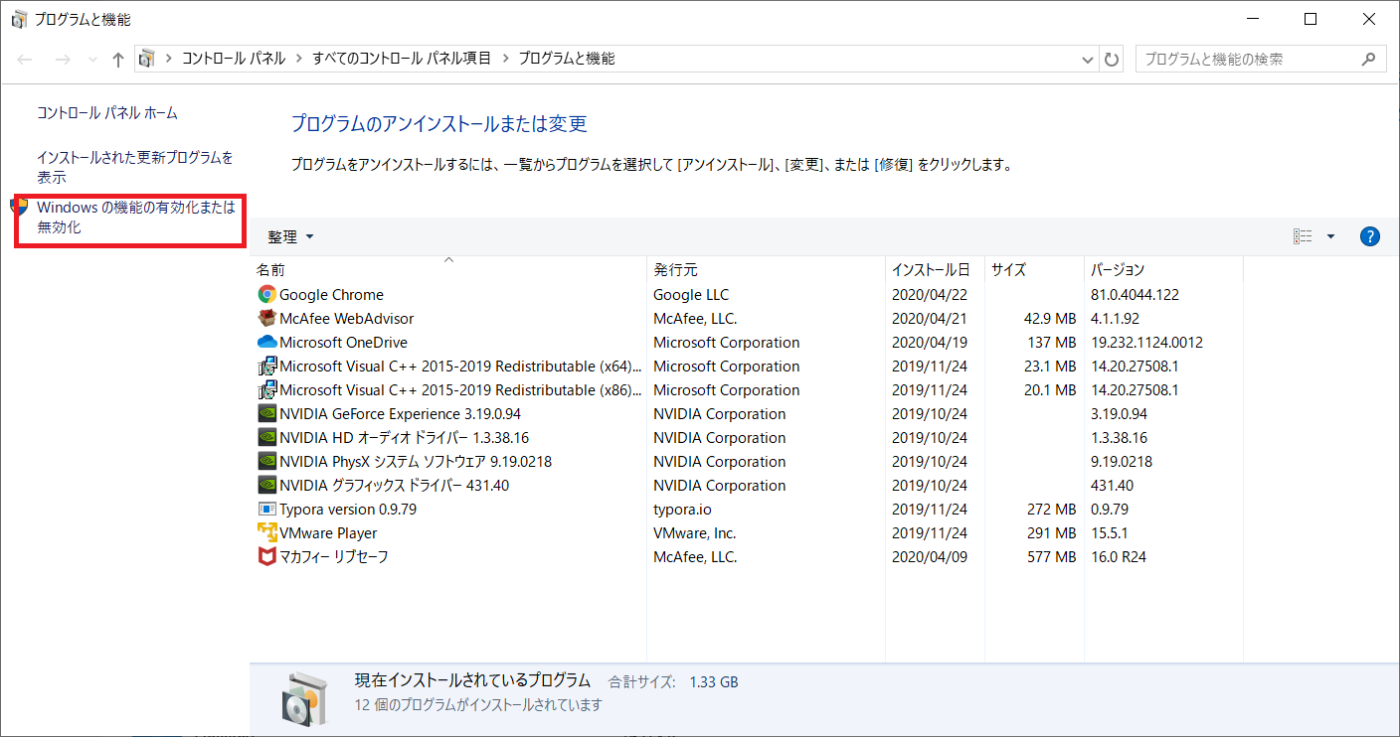Select the 577 MB size cell

tap(1052, 557)
